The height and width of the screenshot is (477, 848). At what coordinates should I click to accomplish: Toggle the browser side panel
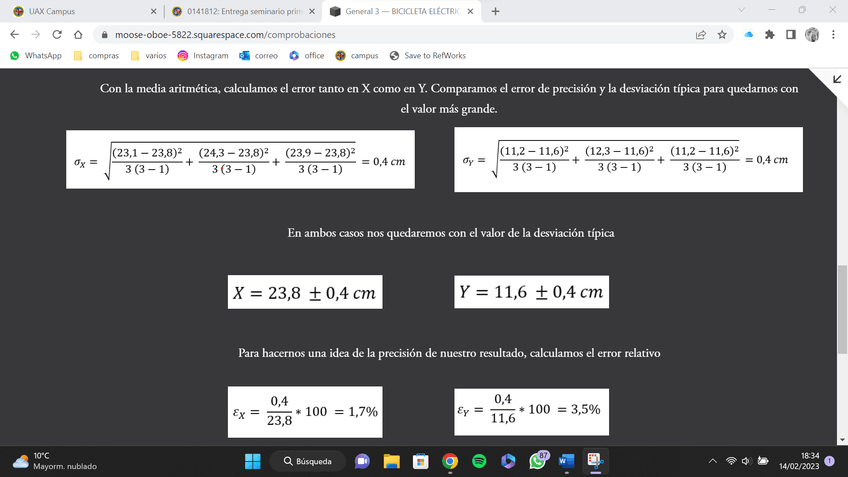click(791, 35)
